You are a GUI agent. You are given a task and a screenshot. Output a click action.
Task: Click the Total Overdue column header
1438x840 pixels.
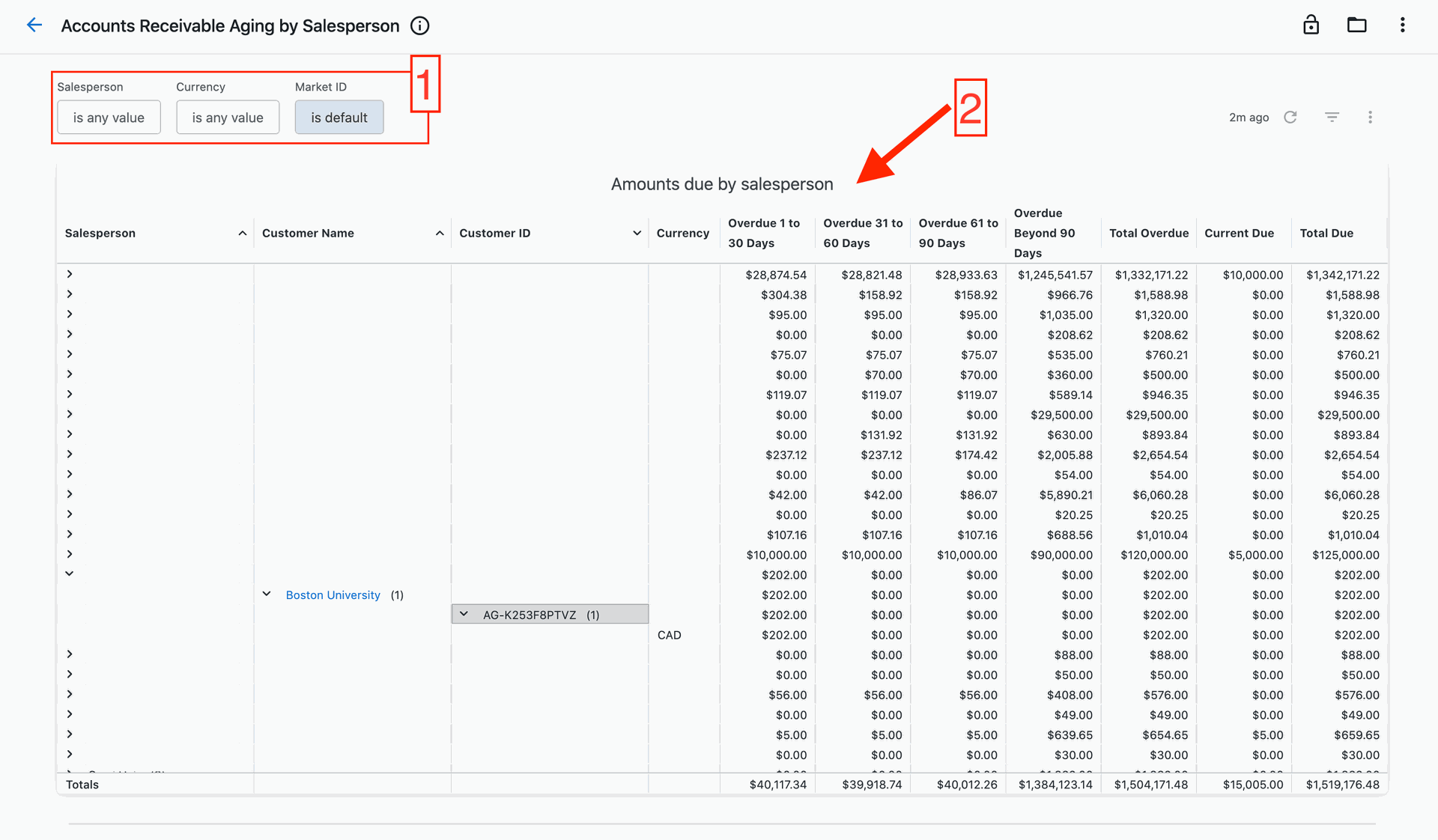pos(1149,234)
